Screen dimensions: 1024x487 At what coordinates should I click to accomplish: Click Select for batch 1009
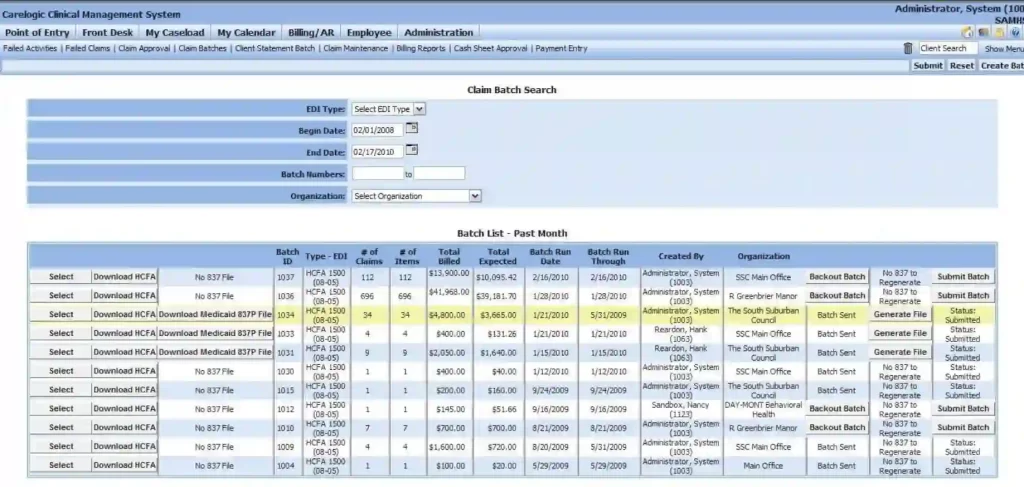pos(61,447)
